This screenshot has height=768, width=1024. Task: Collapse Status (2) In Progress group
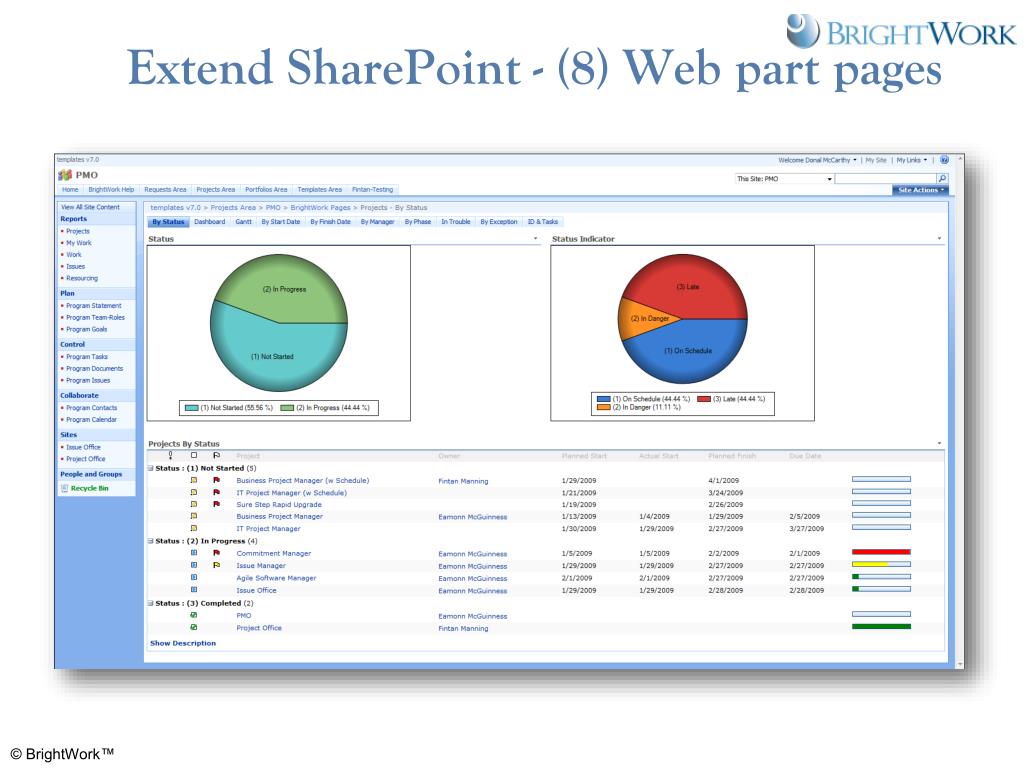pyautogui.click(x=151, y=541)
